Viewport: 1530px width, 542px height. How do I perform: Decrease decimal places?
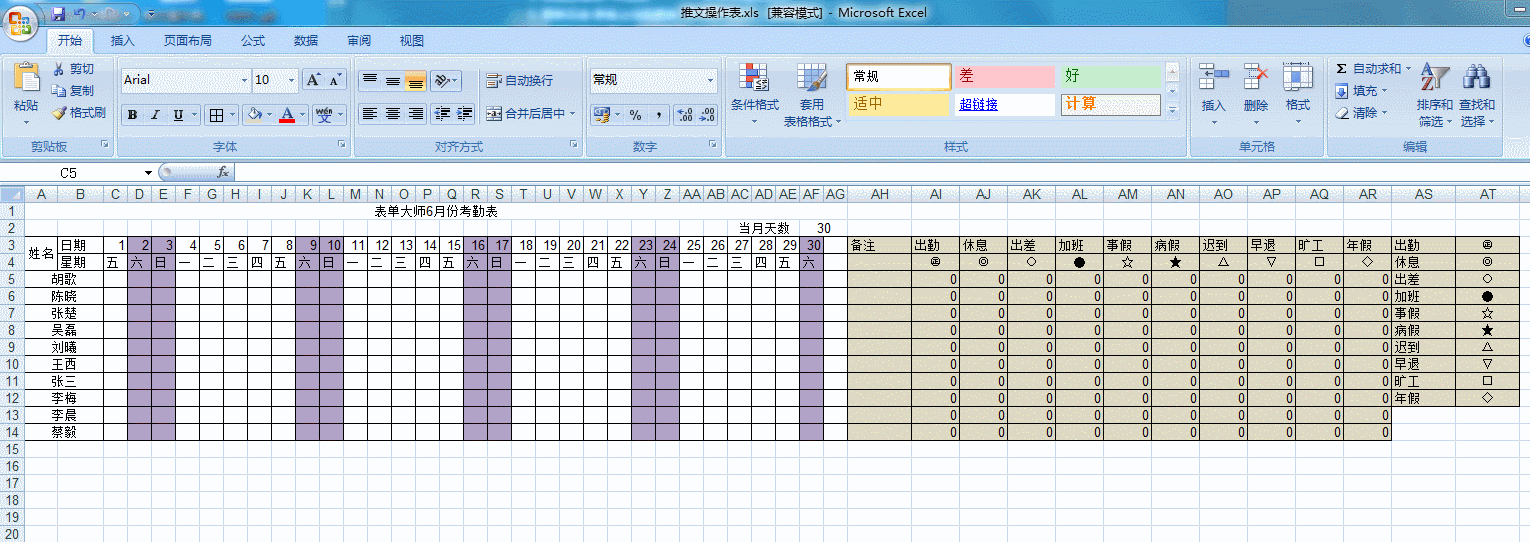[x=707, y=115]
